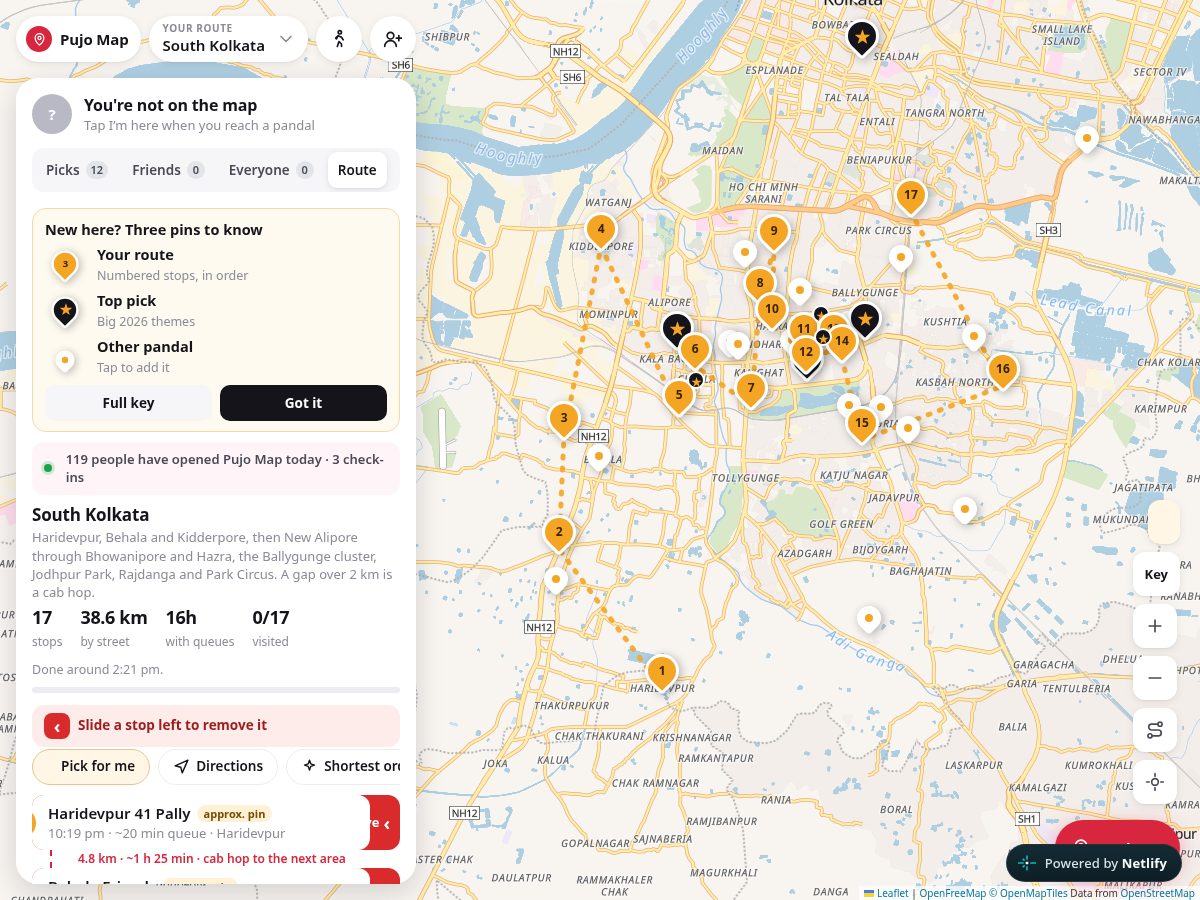Open Directions for the route
The width and height of the screenshot is (1200, 900).
(218, 767)
